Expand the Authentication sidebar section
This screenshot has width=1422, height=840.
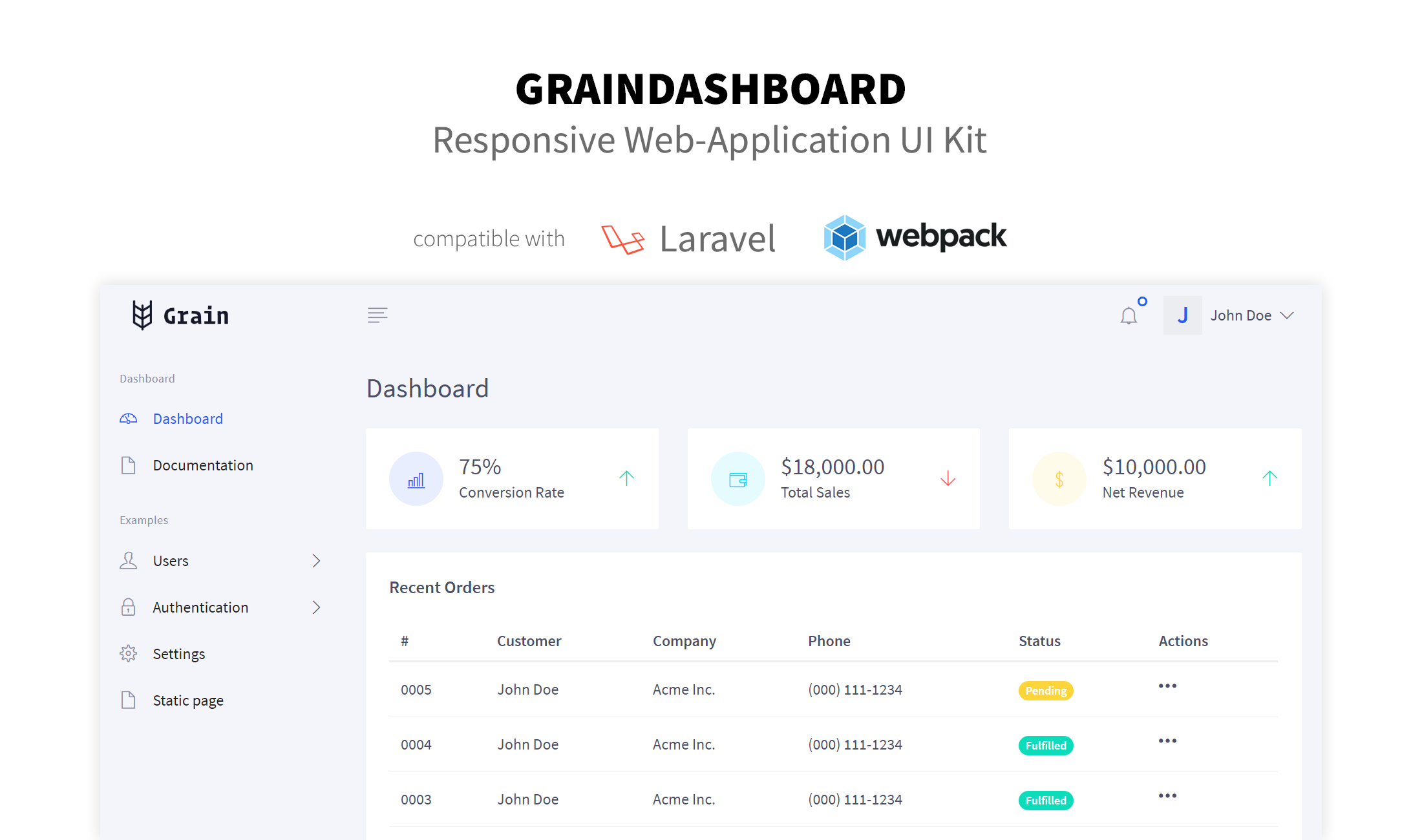pyautogui.click(x=316, y=607)
